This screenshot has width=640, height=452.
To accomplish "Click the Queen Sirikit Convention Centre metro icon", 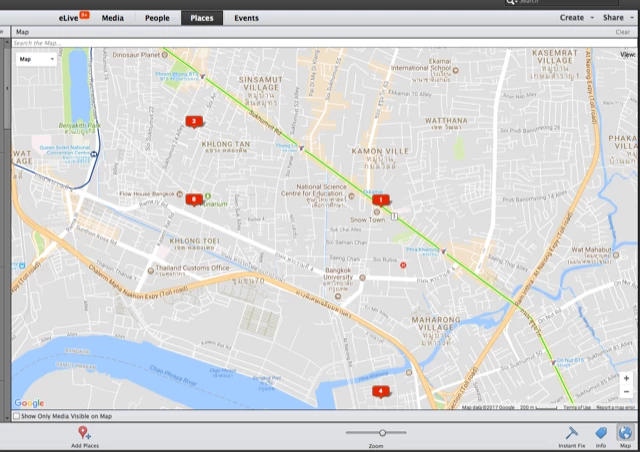I will [x=94, y=154].
